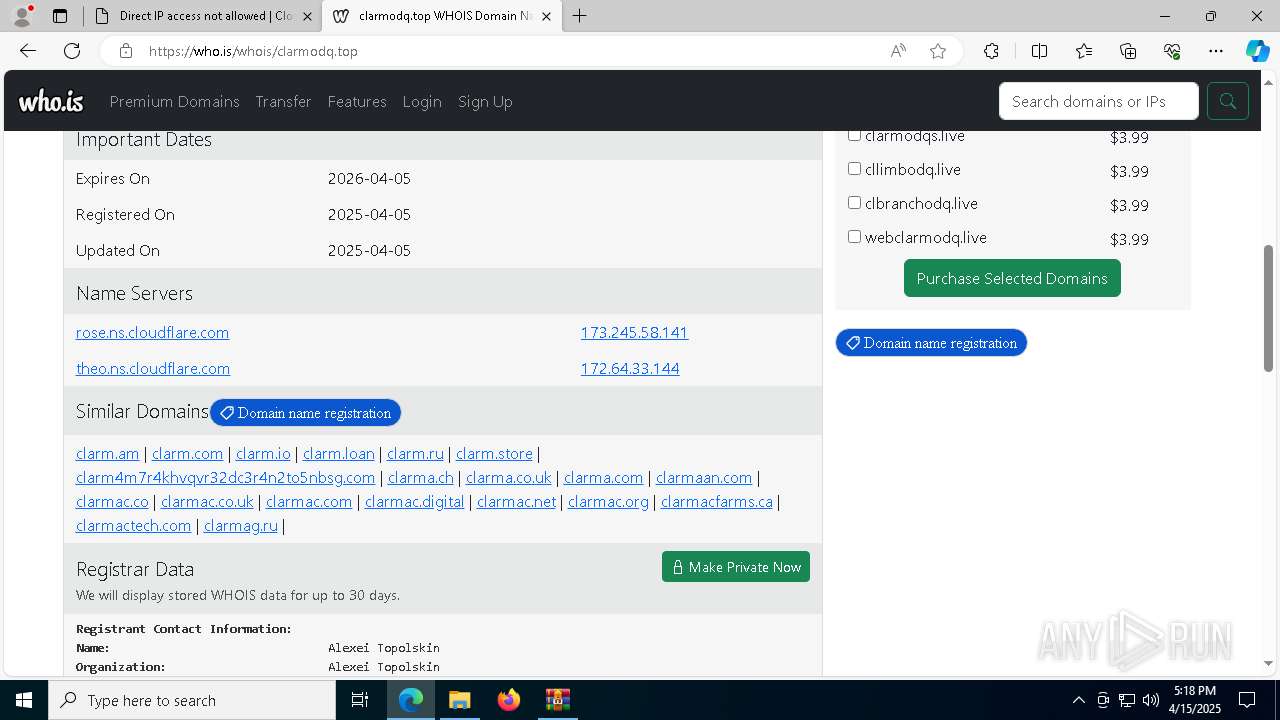Image resolution: width=1280 pixels, height=720 pixels.
Task: Open IP 173.245.58.141 link
Action: point(634,332)
